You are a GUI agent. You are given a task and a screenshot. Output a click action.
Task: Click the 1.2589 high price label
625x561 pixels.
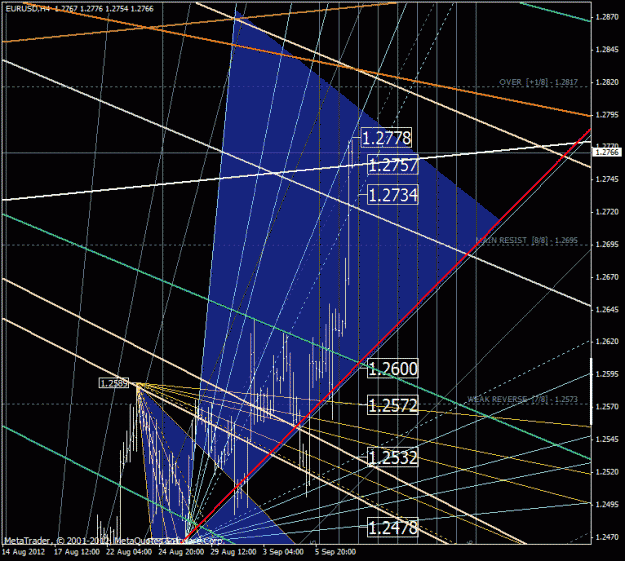[x=114, y=384]
